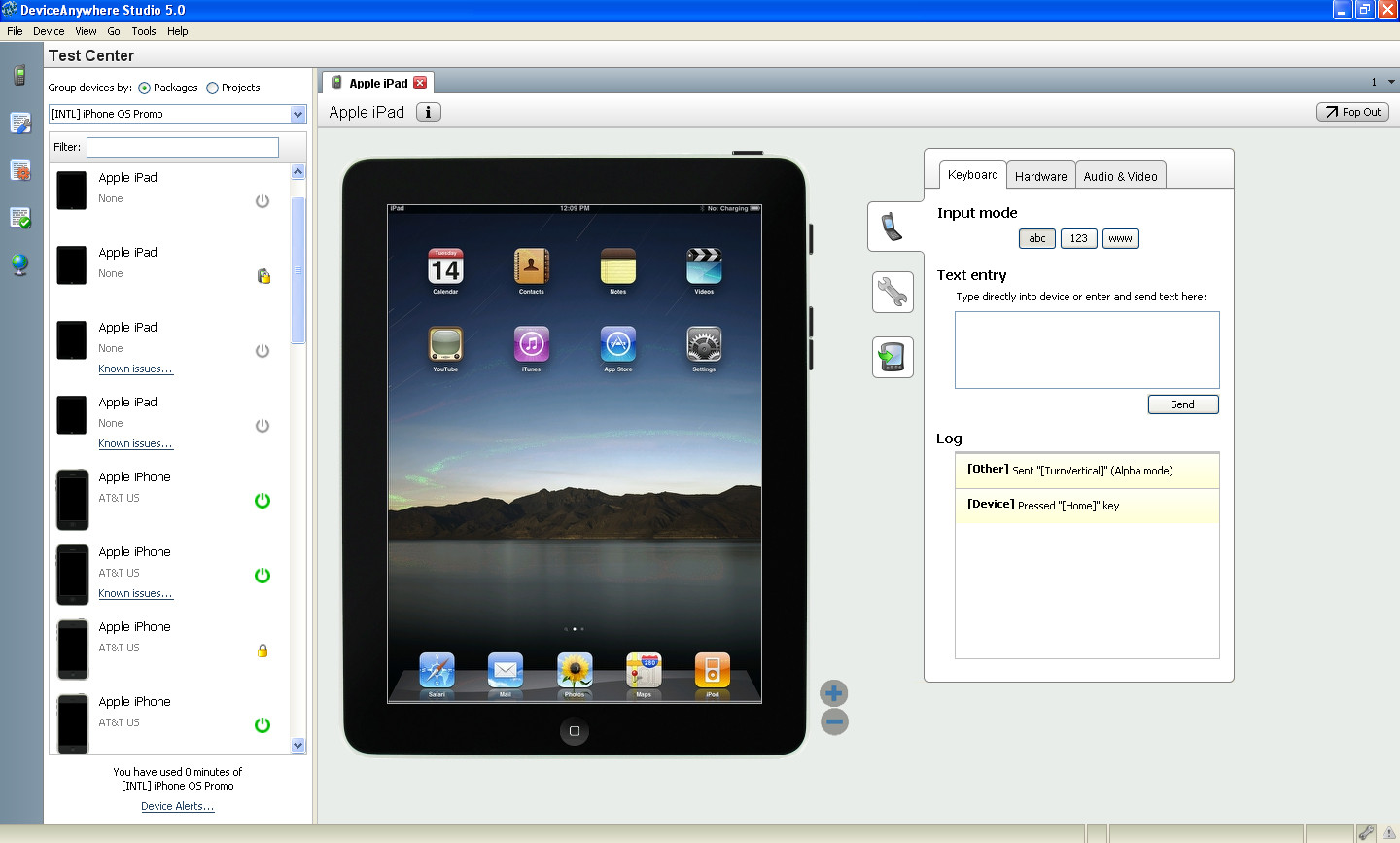Open the Help menu
1400x843 pixels.
tap(177, 31)
